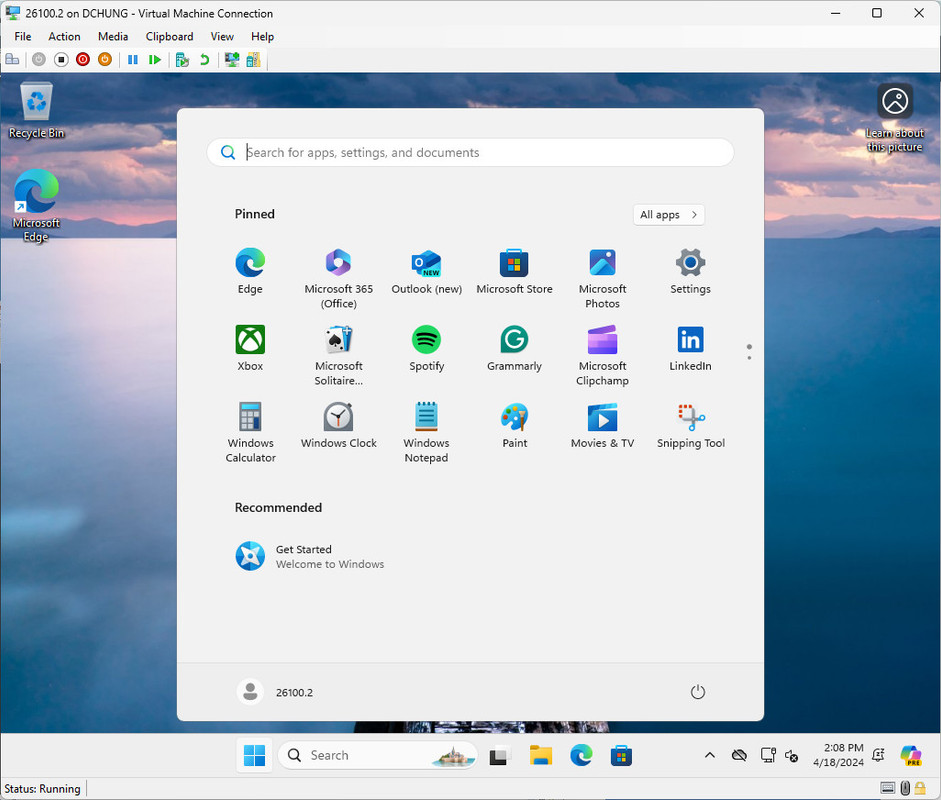Viewport: 941px width, 800px height.
Task: Click the Turn Off VM stop icon
Action: (61, 59)
